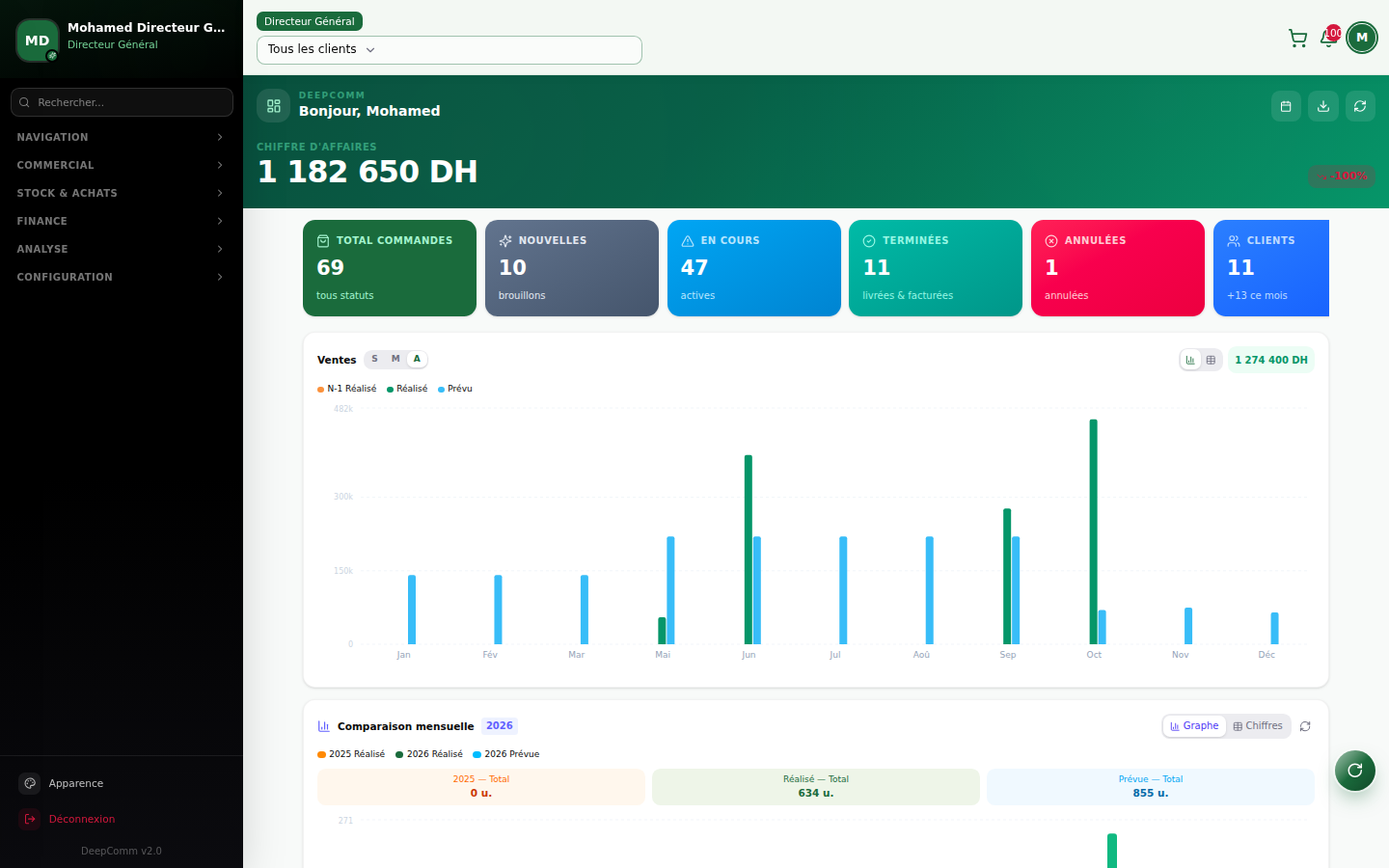
Task: Open the Tous les clients dropdown
Action: pyautogui.click(x=449, y=50)
